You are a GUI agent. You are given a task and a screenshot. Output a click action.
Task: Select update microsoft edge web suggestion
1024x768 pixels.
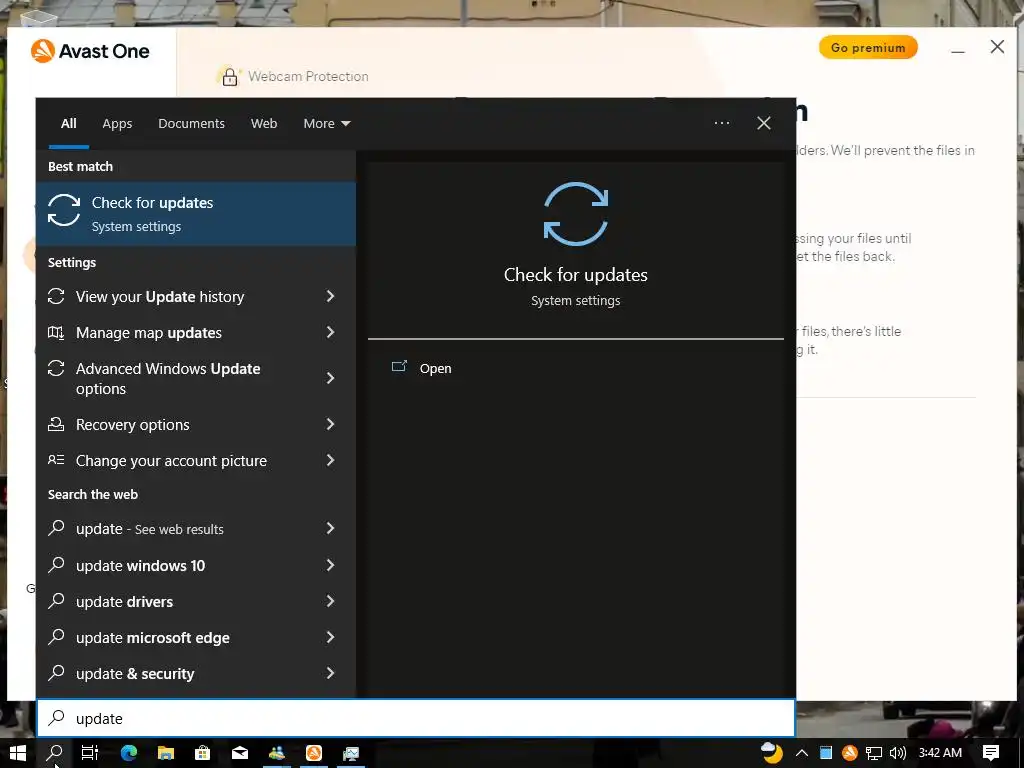point(196,637)
